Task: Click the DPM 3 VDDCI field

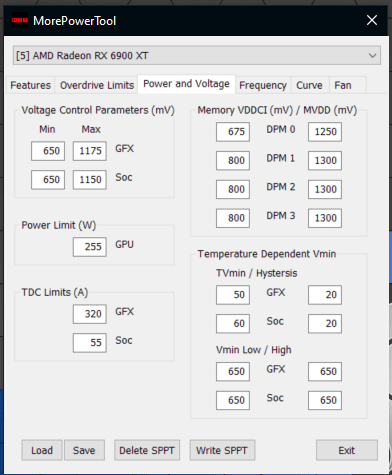Action: click(233, 218)
